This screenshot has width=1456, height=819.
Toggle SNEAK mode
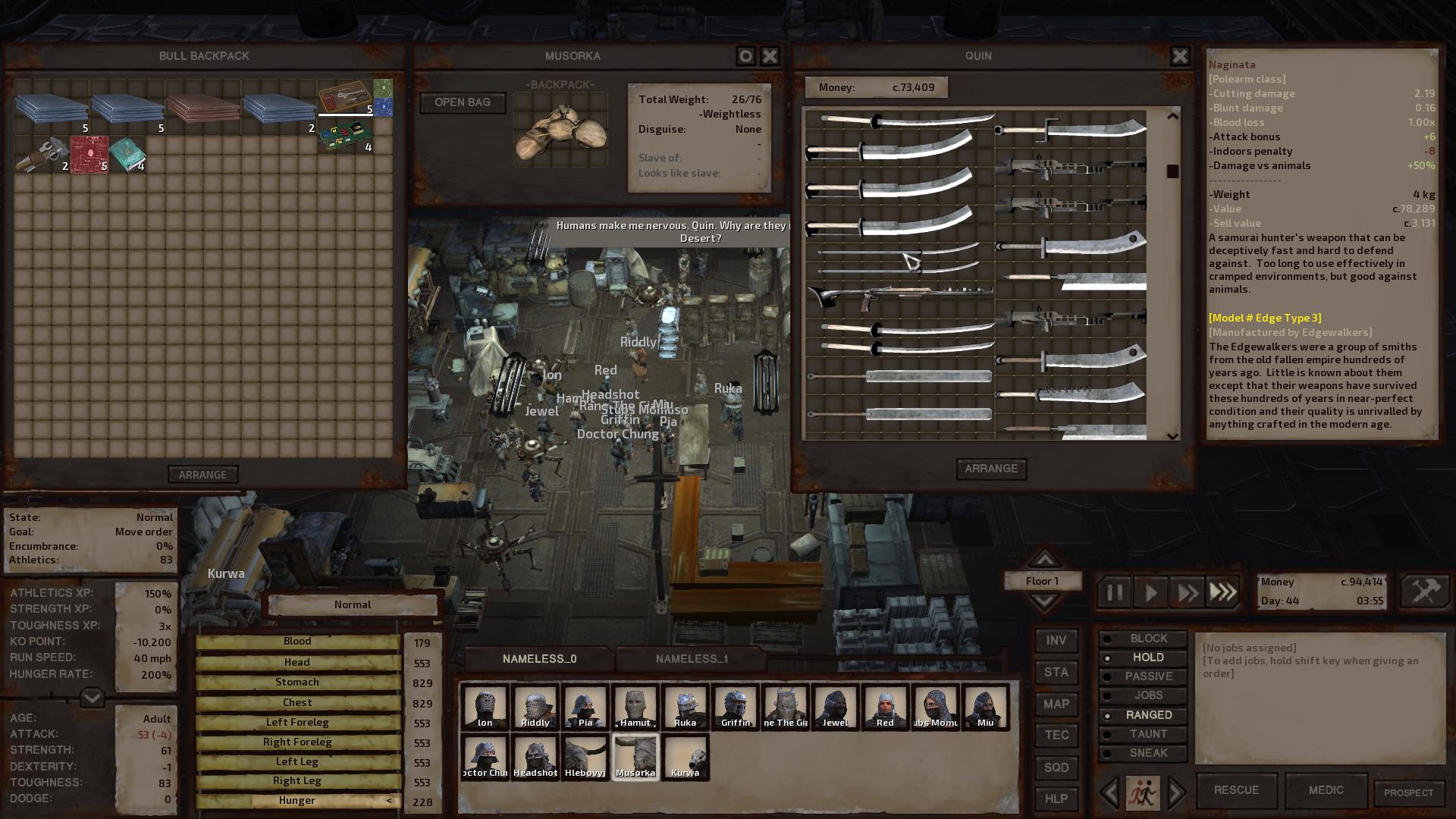click(x=1143, y=753)
